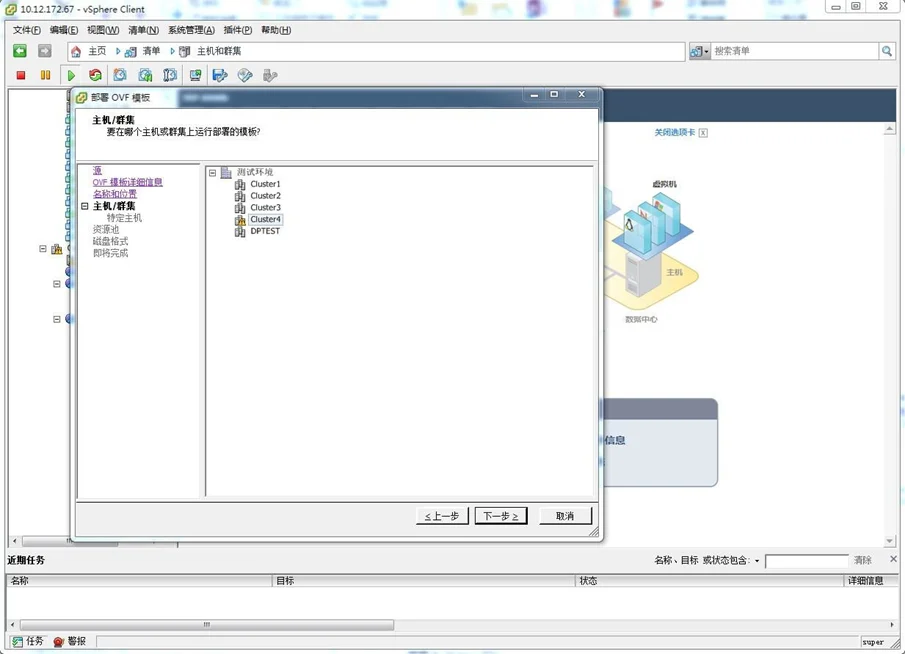Click 关闭选项卡 link
905x654 pixels.
[x=674, y=133]
